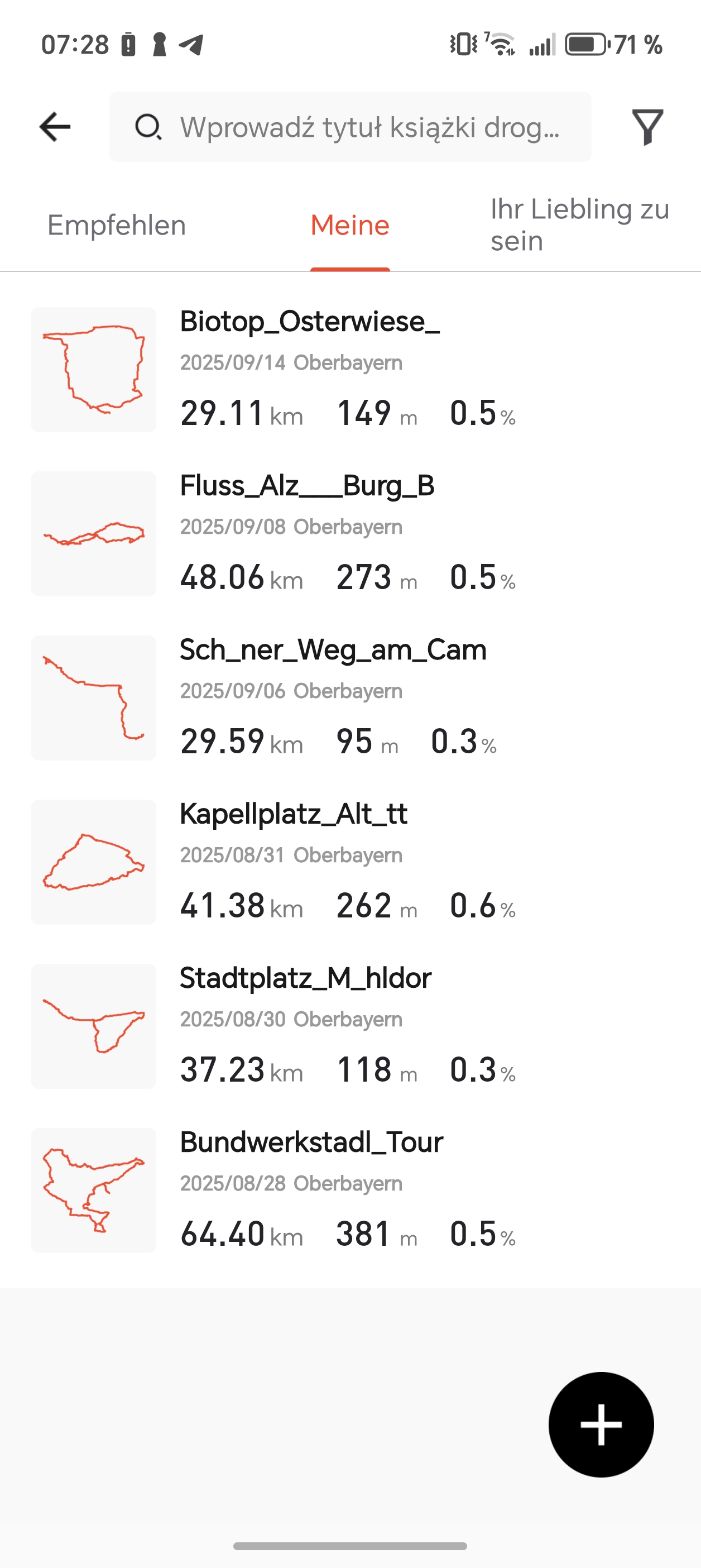Viewport: 701px width, 1568px height.
Task: Select the Meine tab
Action: 350,225
